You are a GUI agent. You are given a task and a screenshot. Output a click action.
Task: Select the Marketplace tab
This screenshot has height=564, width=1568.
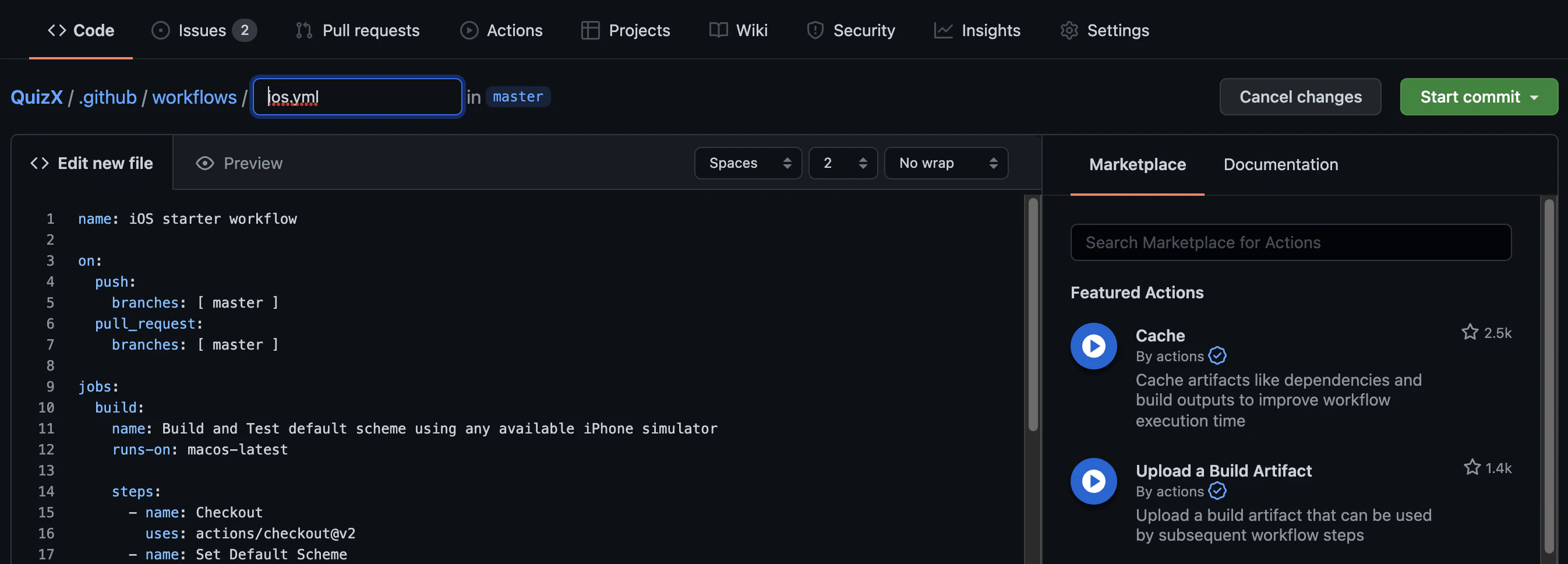tap(1137, 164)
